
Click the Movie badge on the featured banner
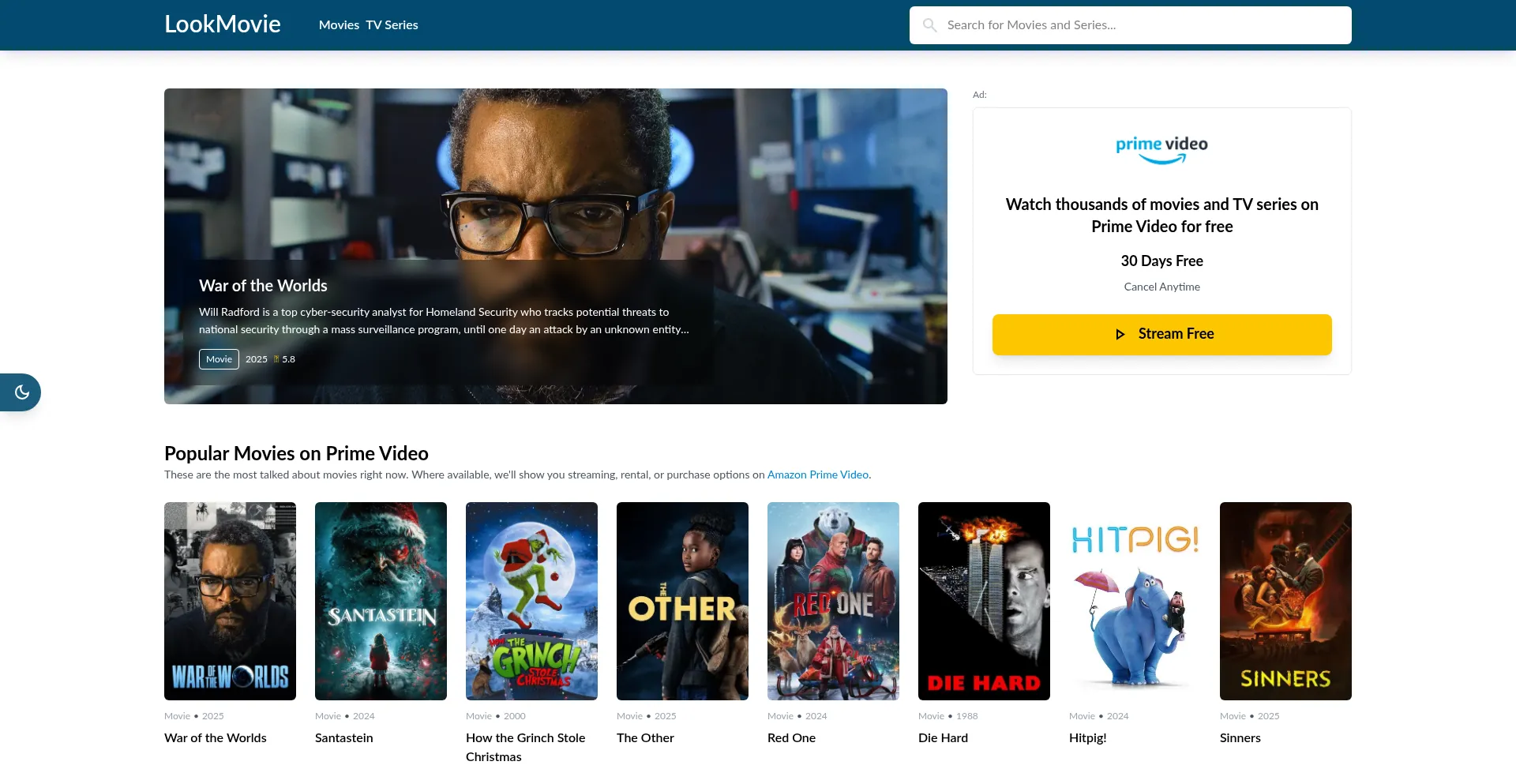click(x=219, y=358)
